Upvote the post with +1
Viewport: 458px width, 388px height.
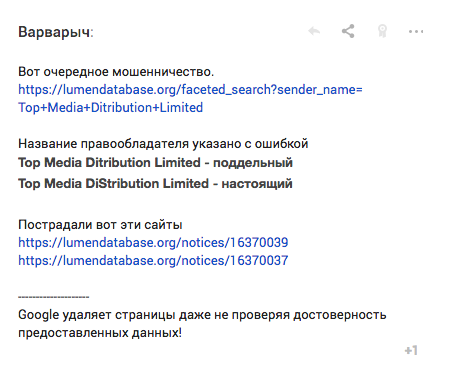click(x=411, y=351)
